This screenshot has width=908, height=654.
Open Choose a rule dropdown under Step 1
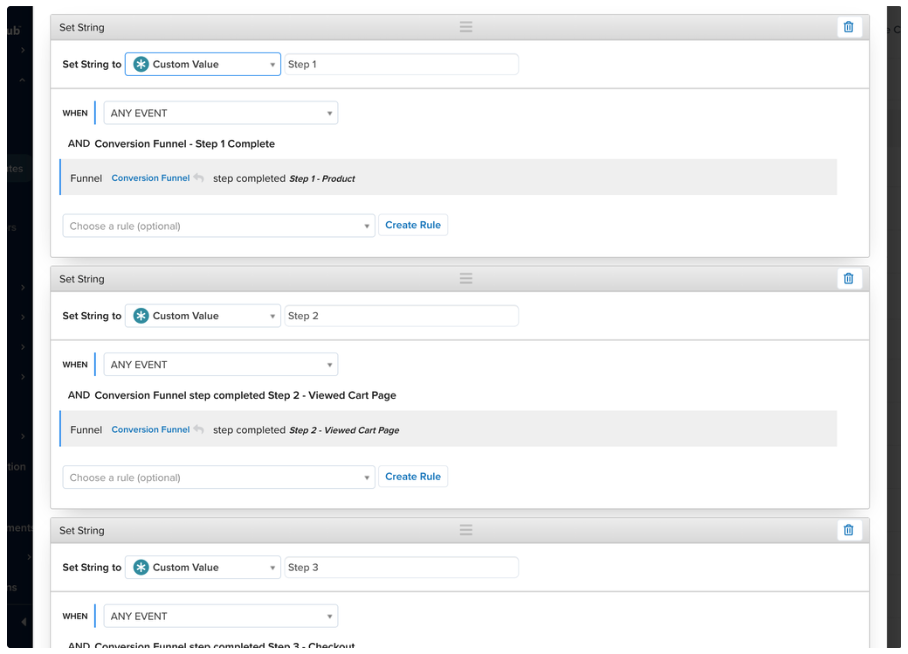219,226
